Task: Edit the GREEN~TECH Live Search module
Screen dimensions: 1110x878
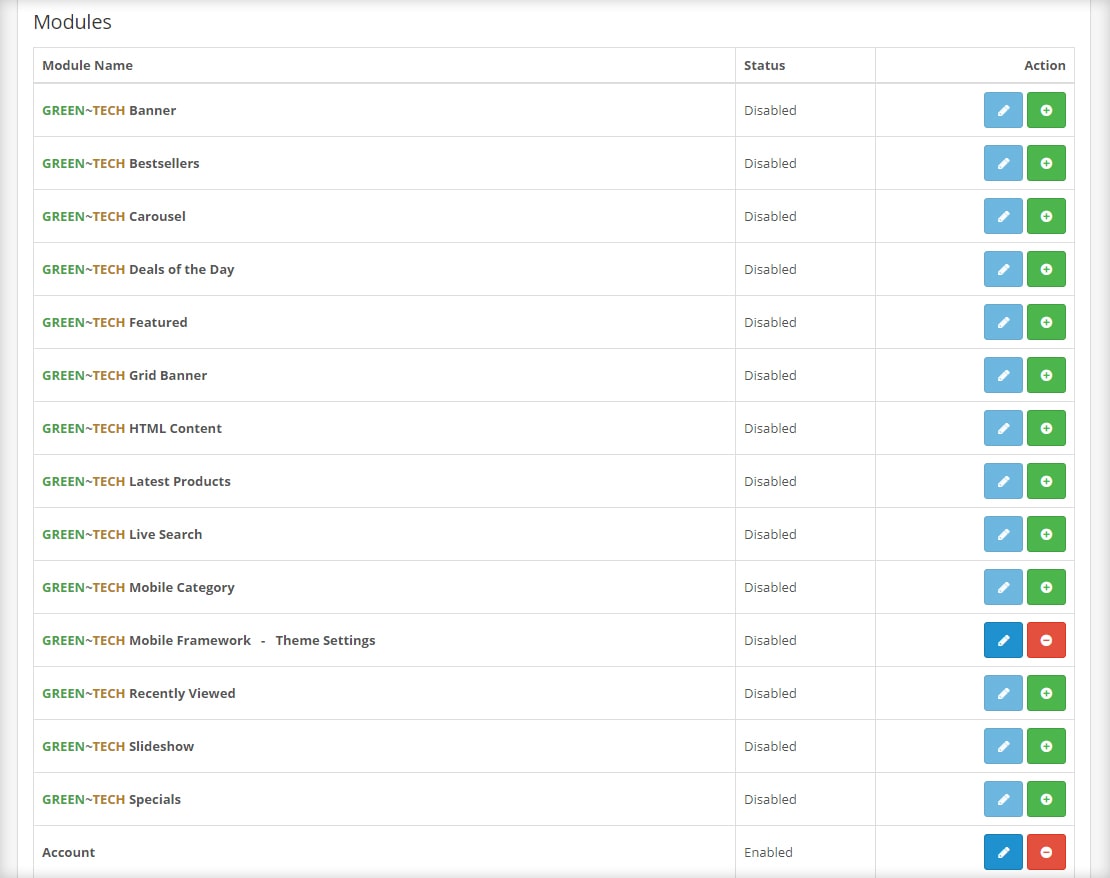Action: click(x=1003, y=534)
